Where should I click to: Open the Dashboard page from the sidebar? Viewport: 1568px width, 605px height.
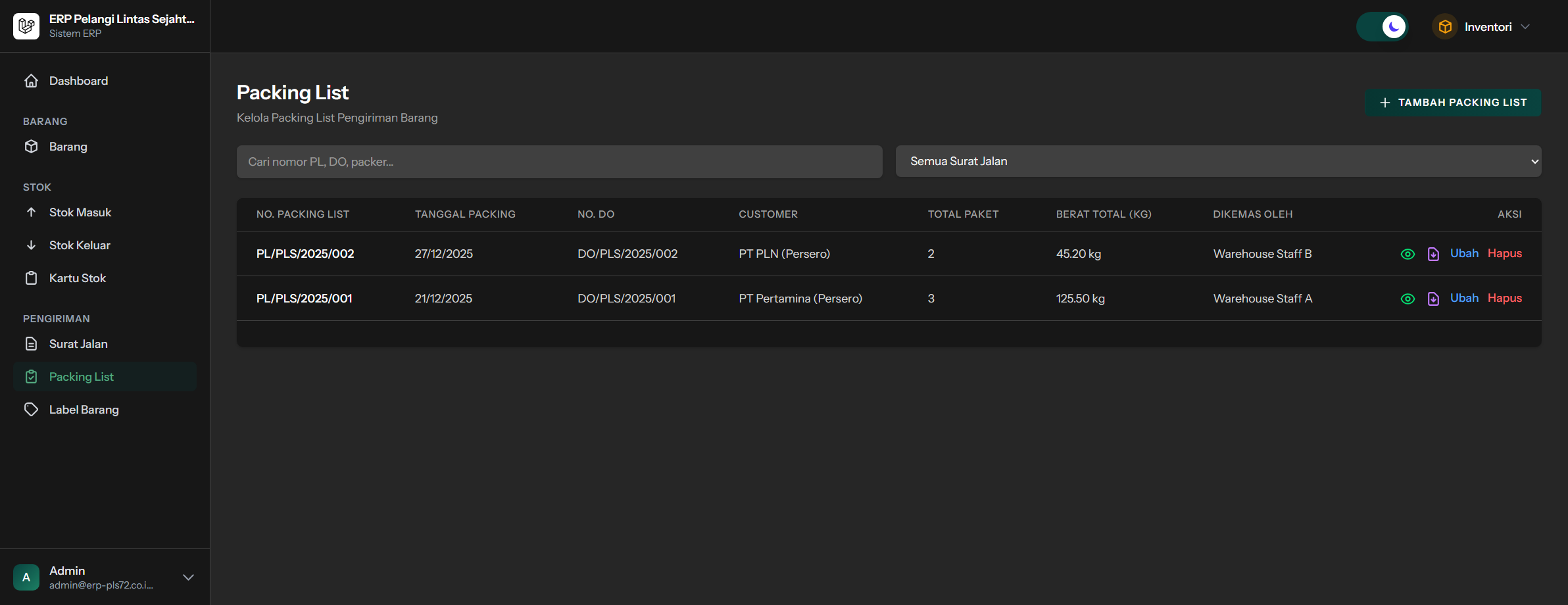pos(78,81)
